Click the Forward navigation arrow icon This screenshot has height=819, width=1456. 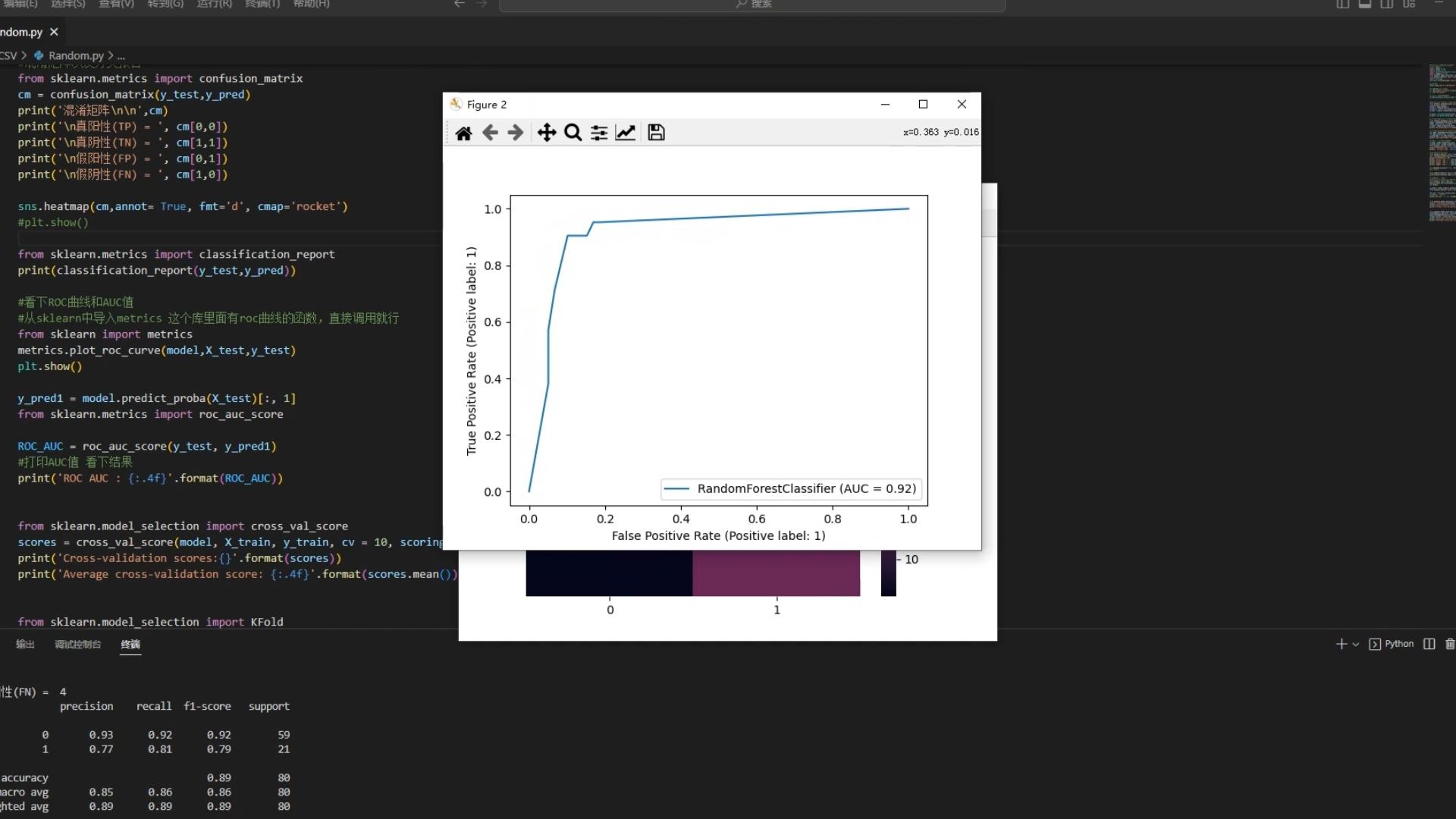click(x=515, y=132)
